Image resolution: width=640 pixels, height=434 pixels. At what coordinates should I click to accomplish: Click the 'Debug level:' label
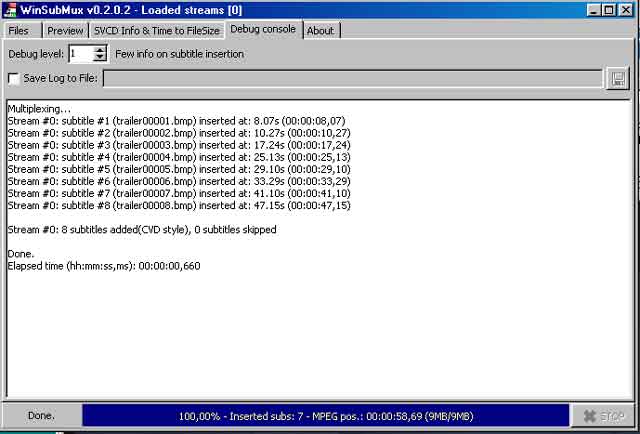[36, 54]
